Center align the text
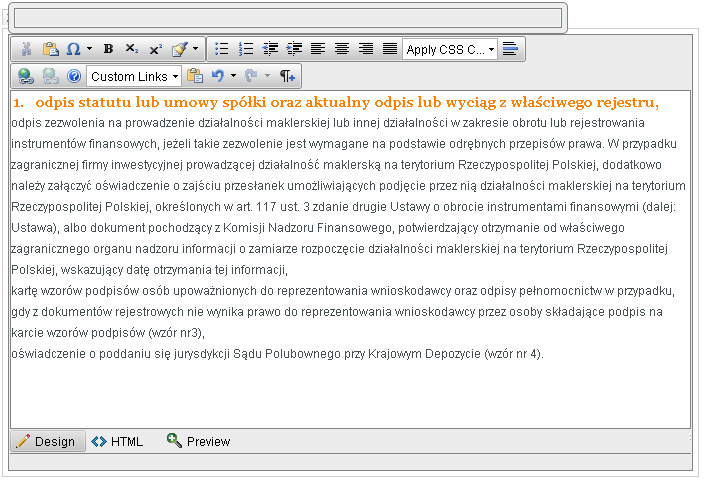 click(342, 49)
